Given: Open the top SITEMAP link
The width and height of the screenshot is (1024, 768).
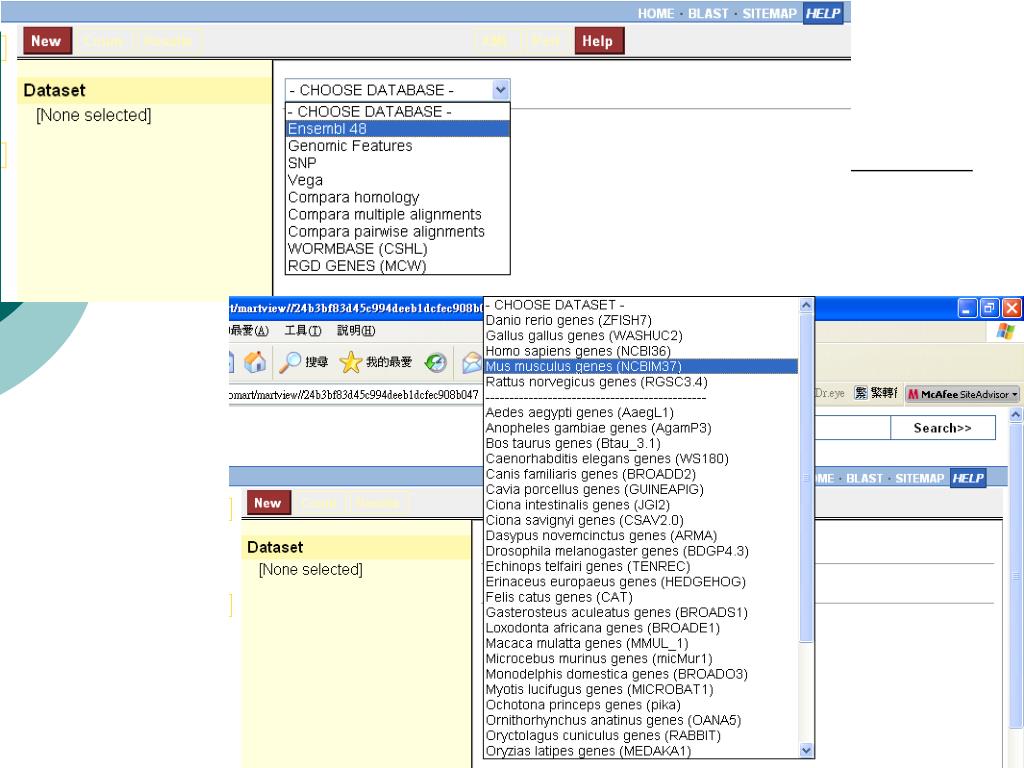Looking at the screenshot, I should click(x=769, y=13).
